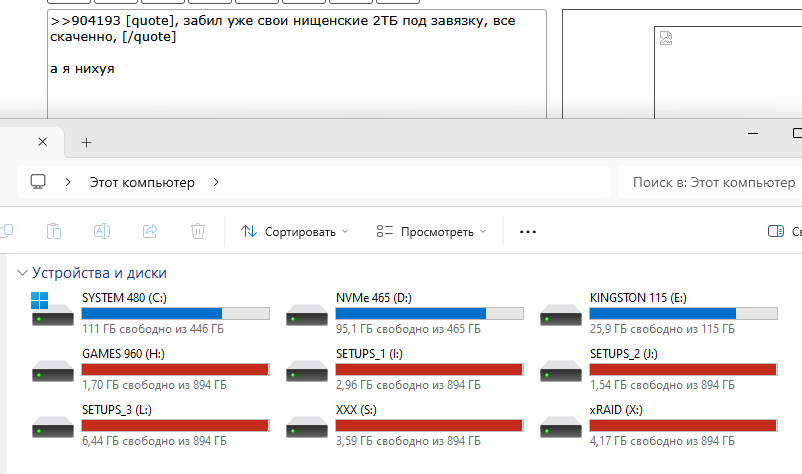Click the Rename toolbar icon
Viewport: 802px width, 474px height.
pyautogui.click(x=102, y=231)
